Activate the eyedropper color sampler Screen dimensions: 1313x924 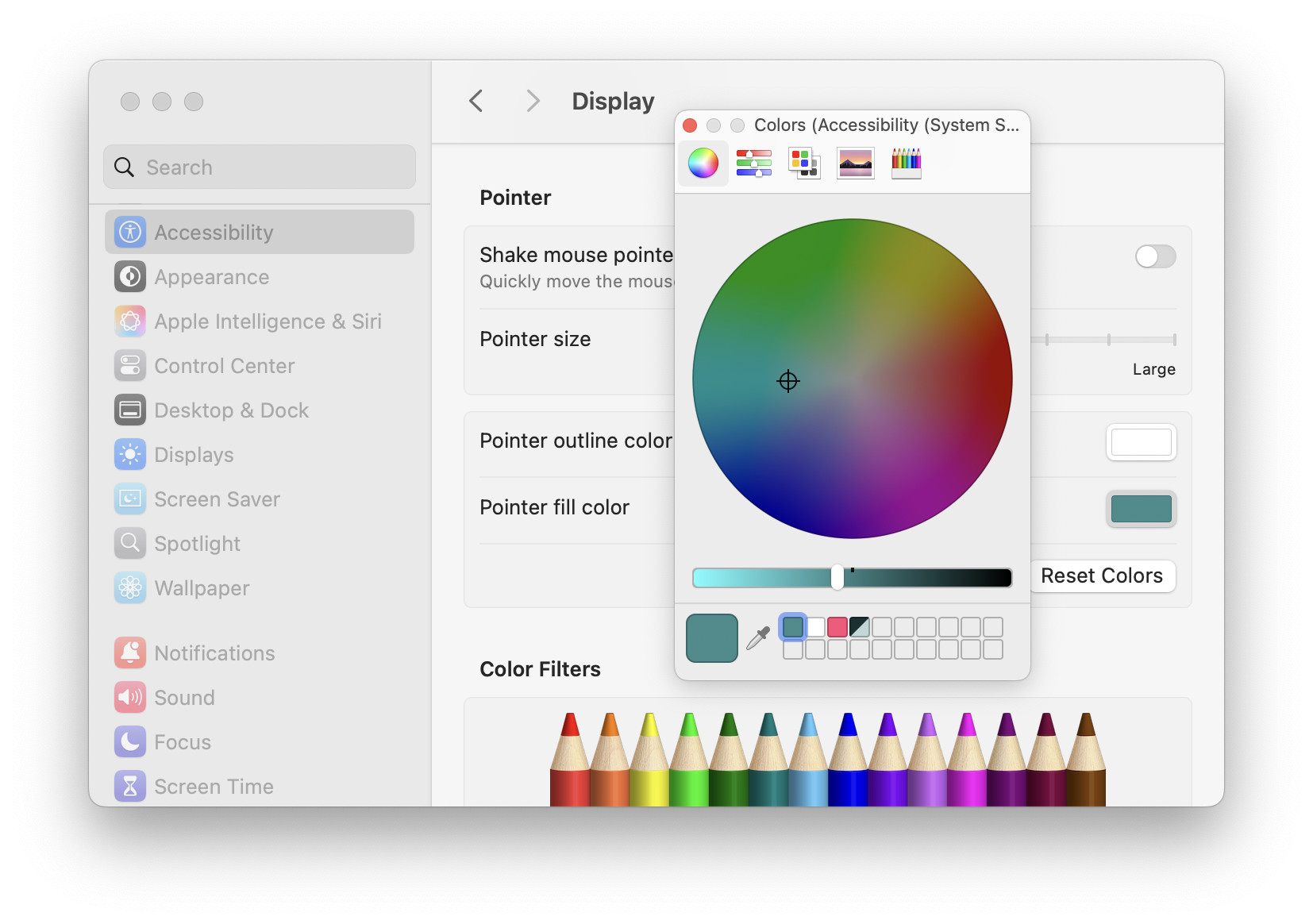(x=758, y=638)
